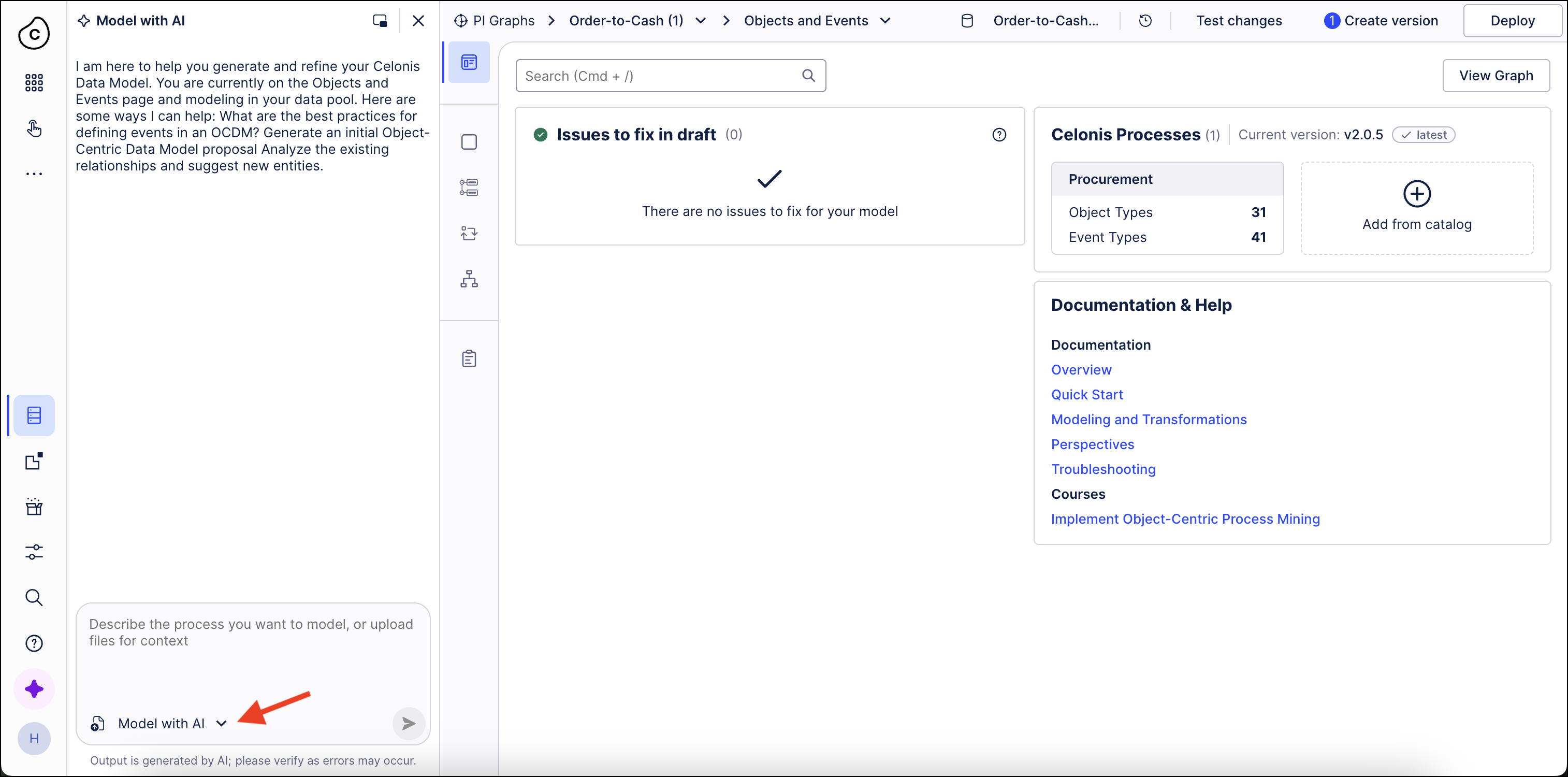Click the View Graph button
The image size is (1568, 777).
(x=1496, y=76)
